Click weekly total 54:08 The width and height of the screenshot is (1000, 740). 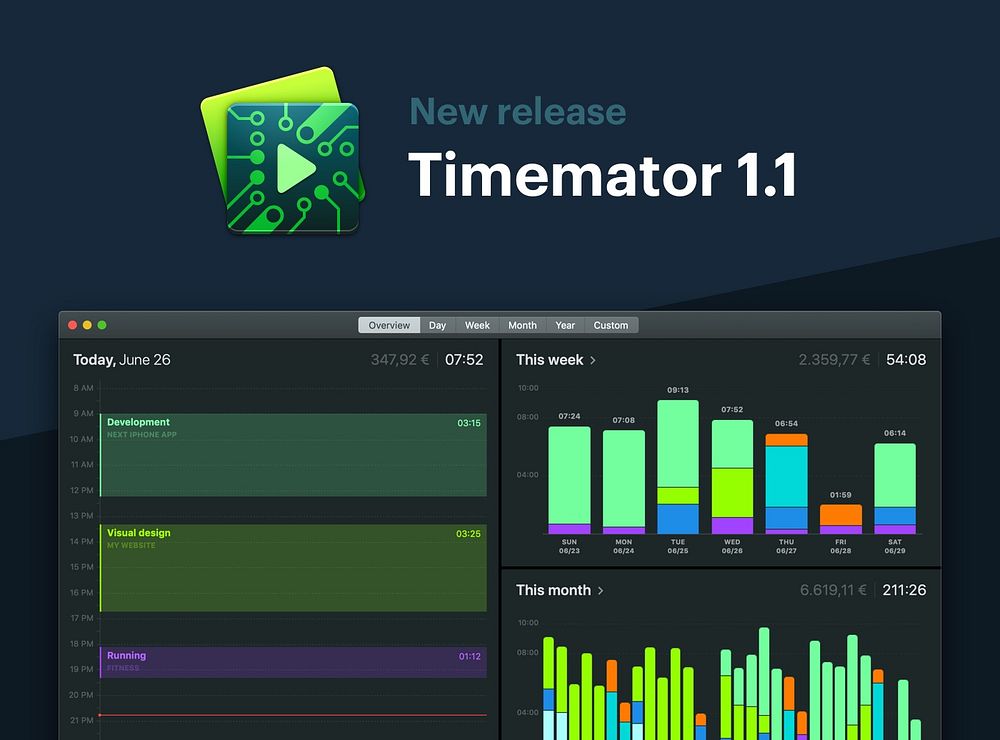906,360
